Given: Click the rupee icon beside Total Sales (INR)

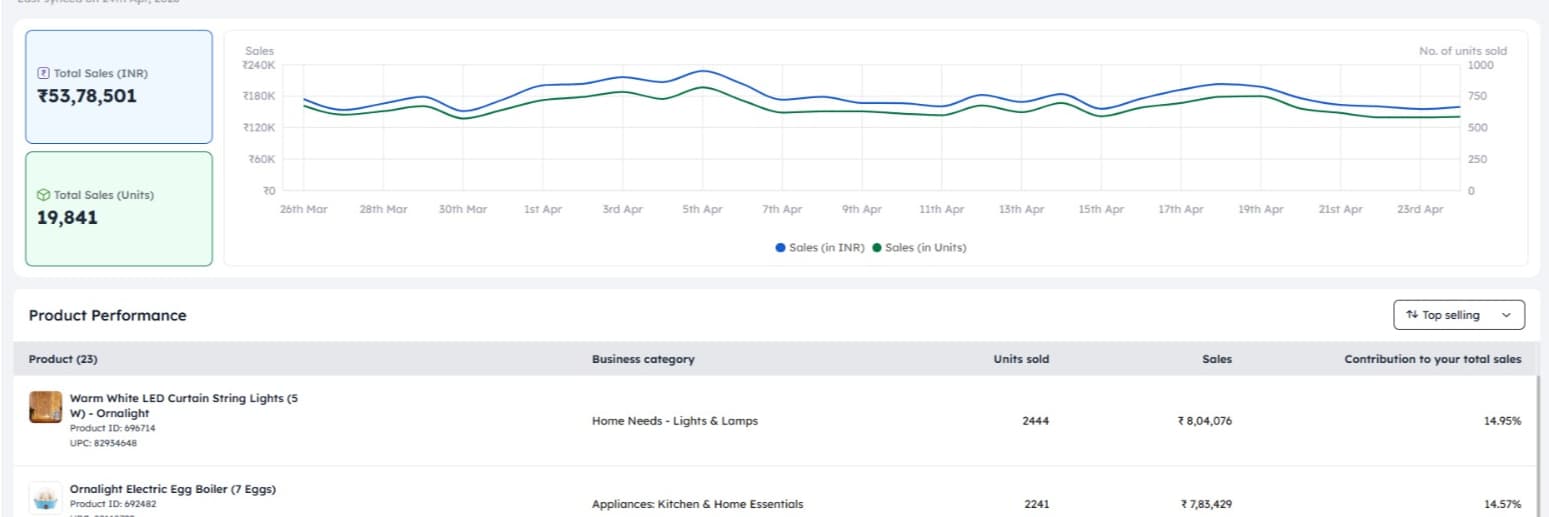Looking at the screenshot, I should [x=43, y=73].
